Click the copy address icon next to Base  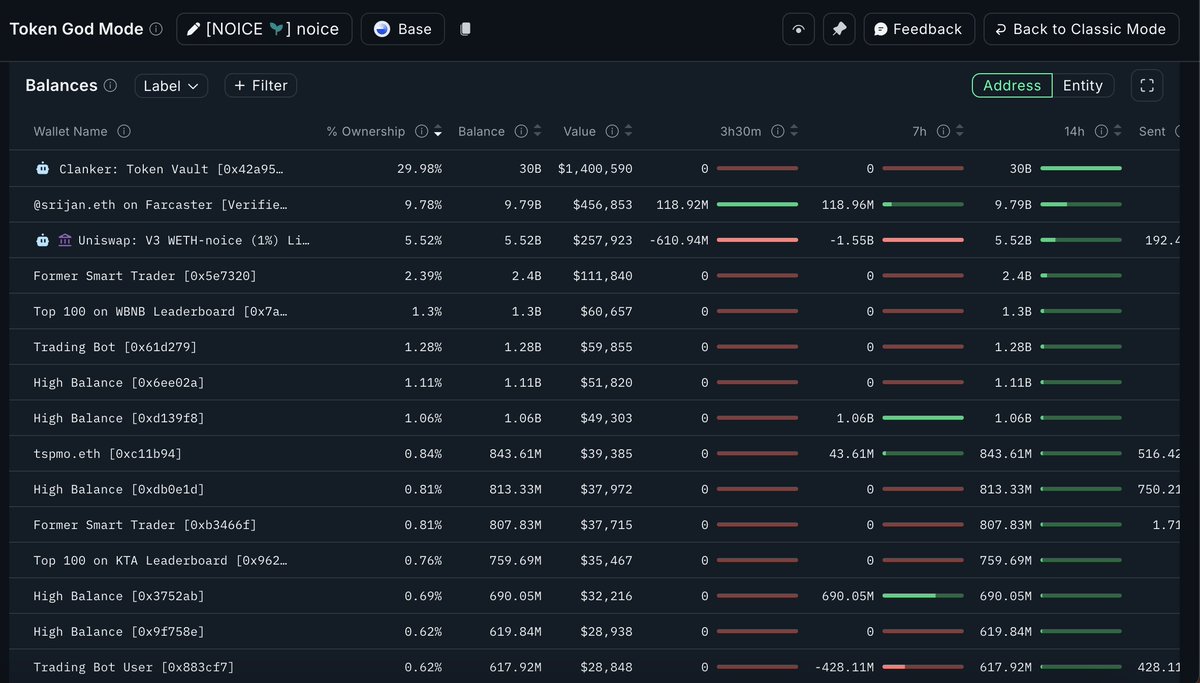(465, 29)
